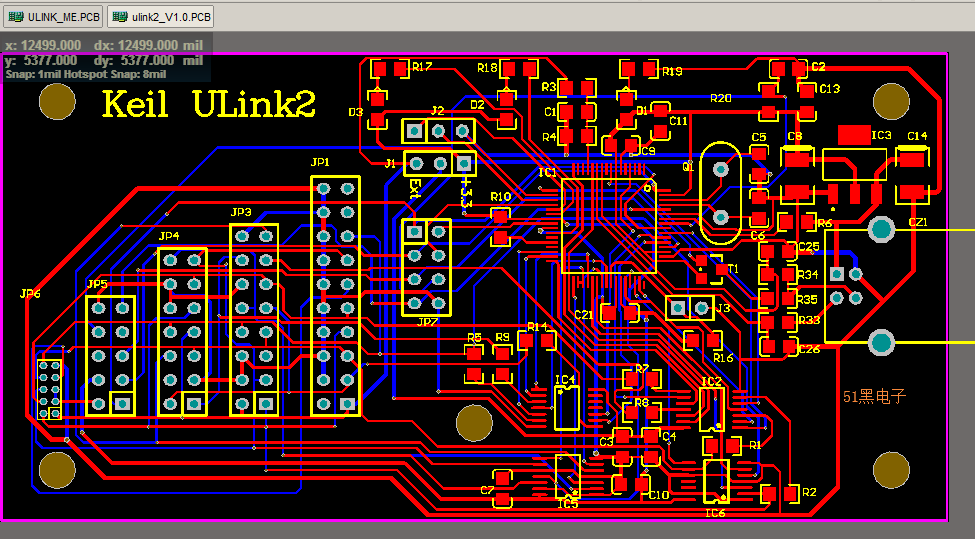Click the R19 resistor label
Screen dimensions: 975x539
point(672,71)
